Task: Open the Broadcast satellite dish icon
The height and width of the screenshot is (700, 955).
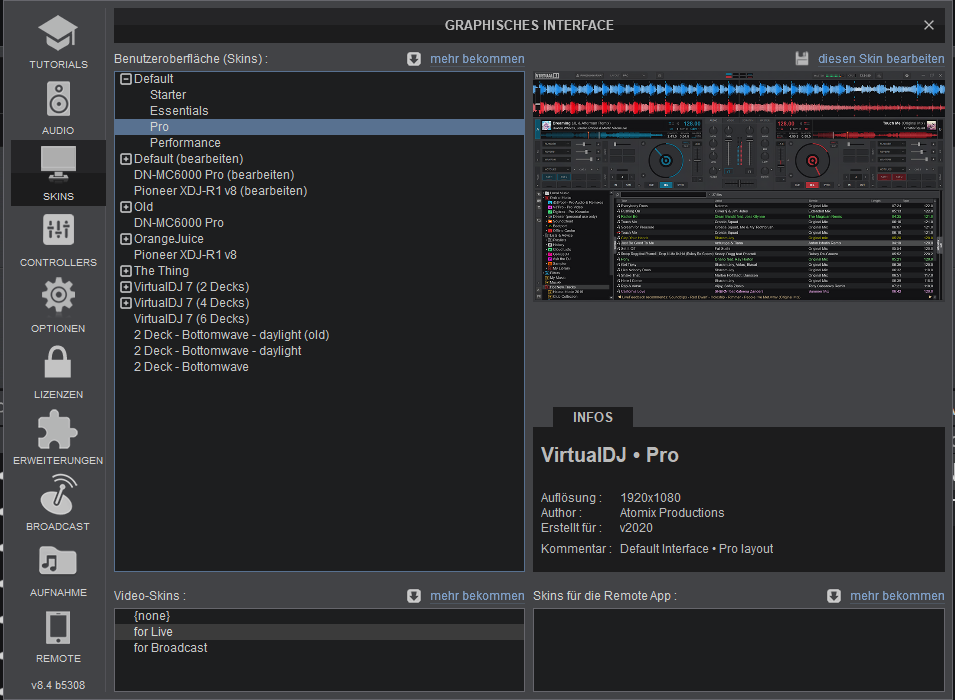Action: (x=58, y=495)
